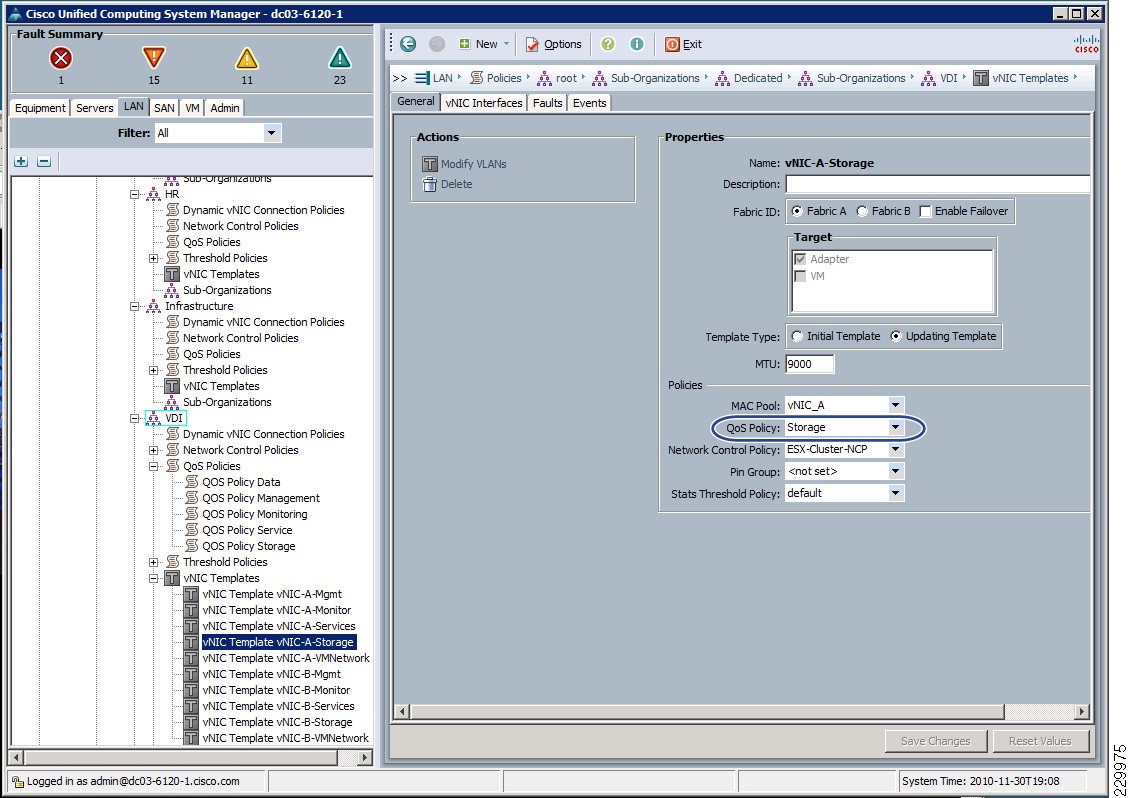Switch to the Servers tab
The image size is (1128, 798).
(x=94, y=108)
